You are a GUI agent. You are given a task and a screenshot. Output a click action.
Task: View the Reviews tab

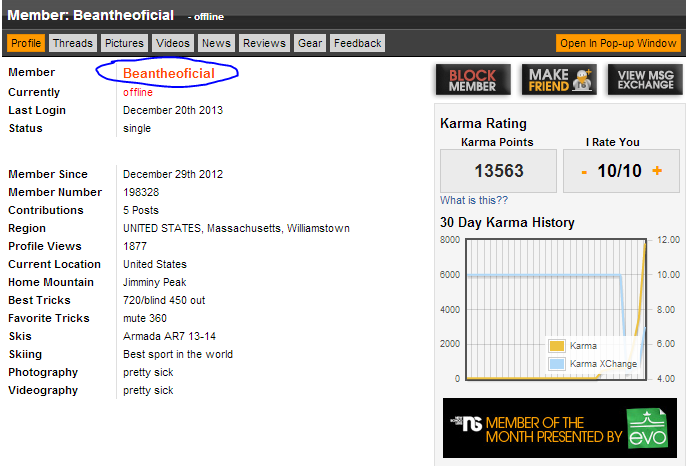264,43
